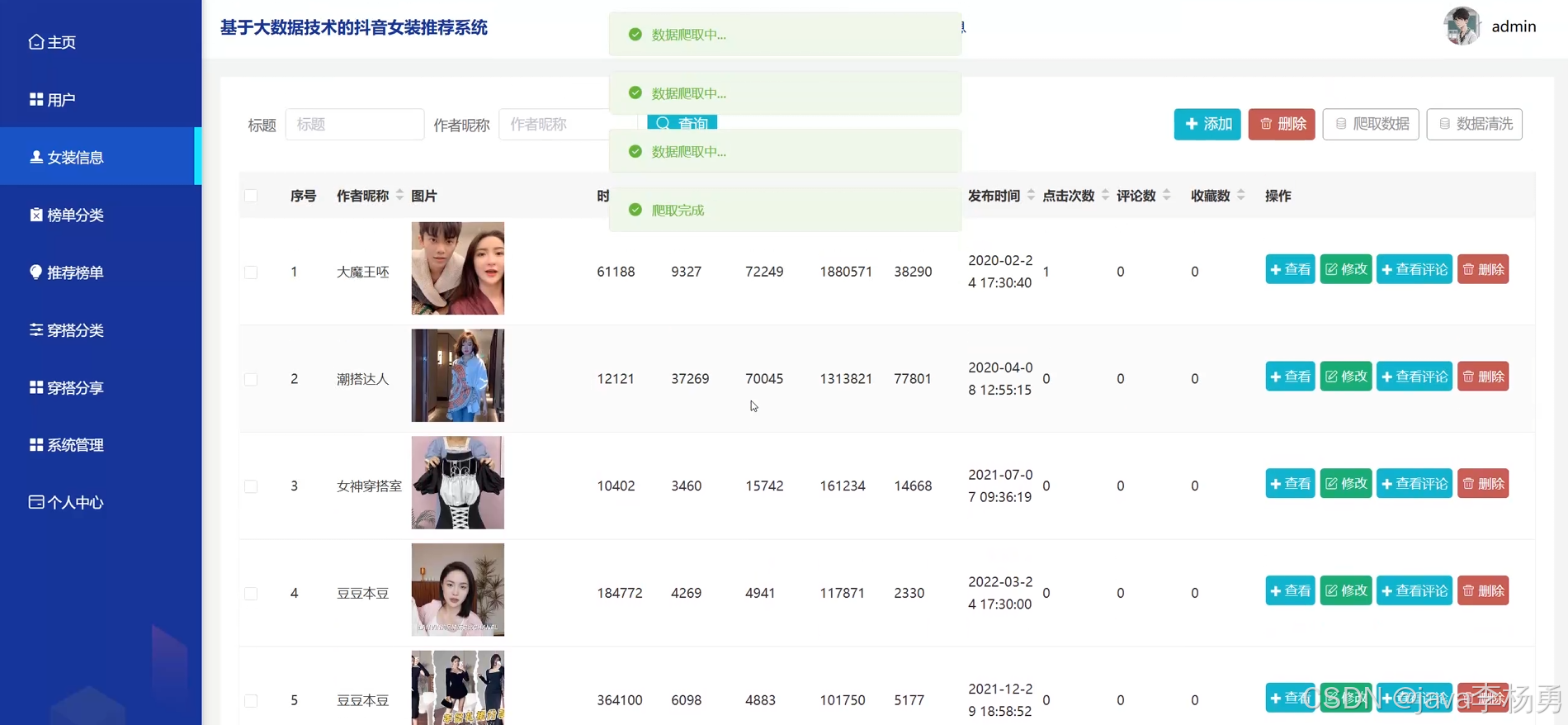Click 查看 for row 1 大魔王呸
This screenshot has height=725, width=1568.
click(1290, 269)
